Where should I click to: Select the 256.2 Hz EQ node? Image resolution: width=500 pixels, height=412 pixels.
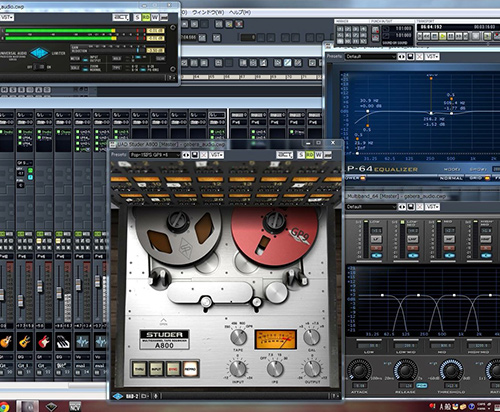pyautogui.click(x=431, y=113)
